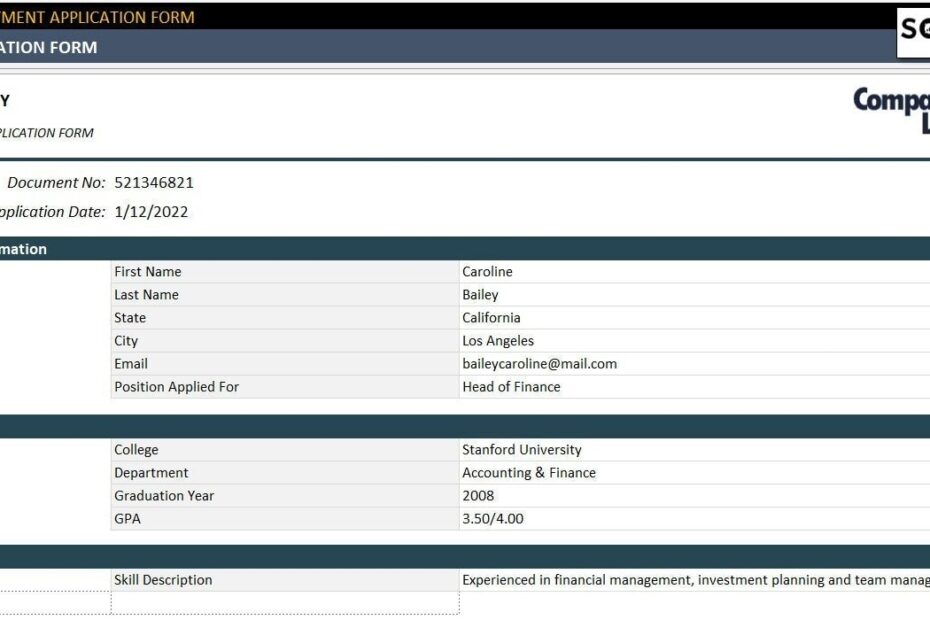Click the empty dotted cell below Skill Description
The width and height of the screenshot is (930, 620).
click(285, 603)
